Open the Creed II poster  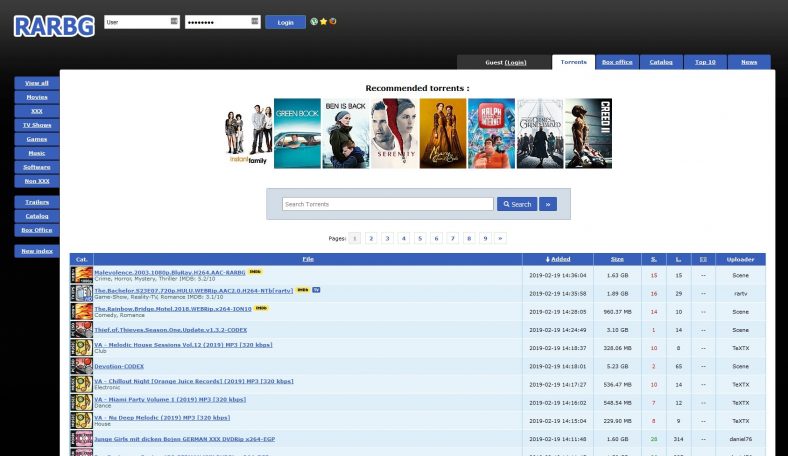[588, 133]
